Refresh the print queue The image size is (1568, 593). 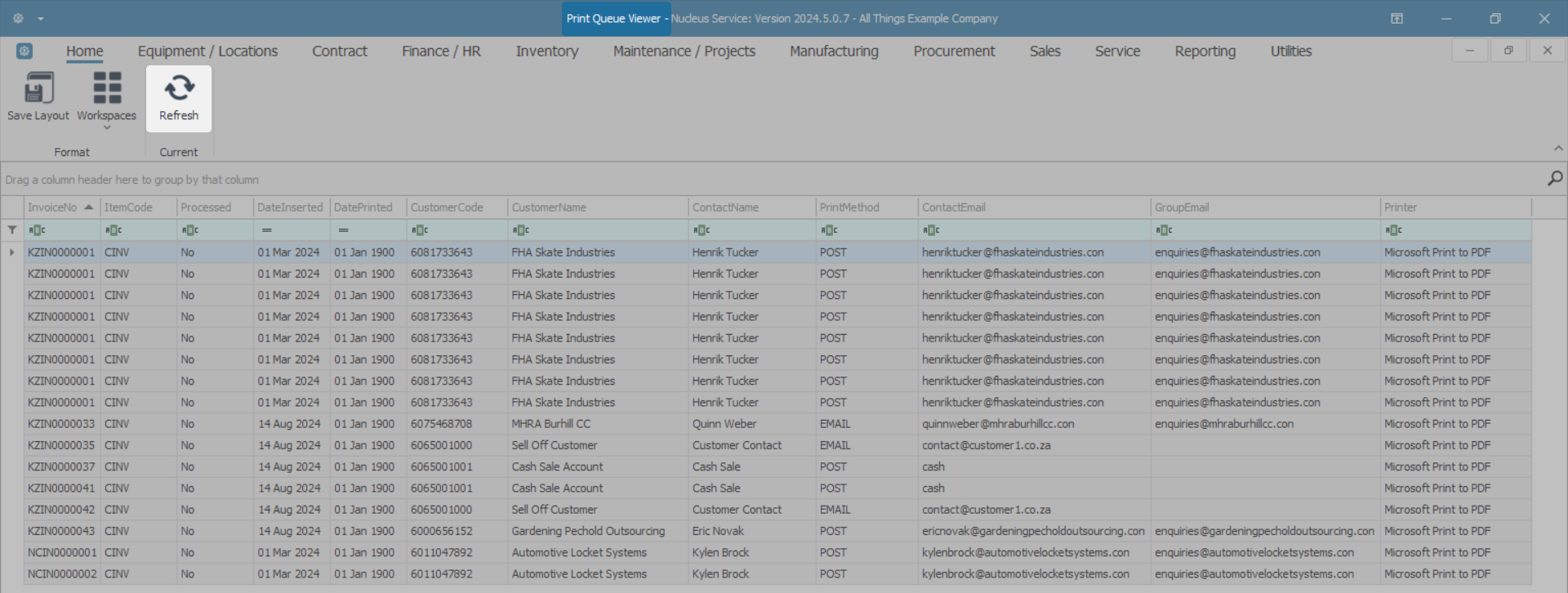[x=179, y=98]
